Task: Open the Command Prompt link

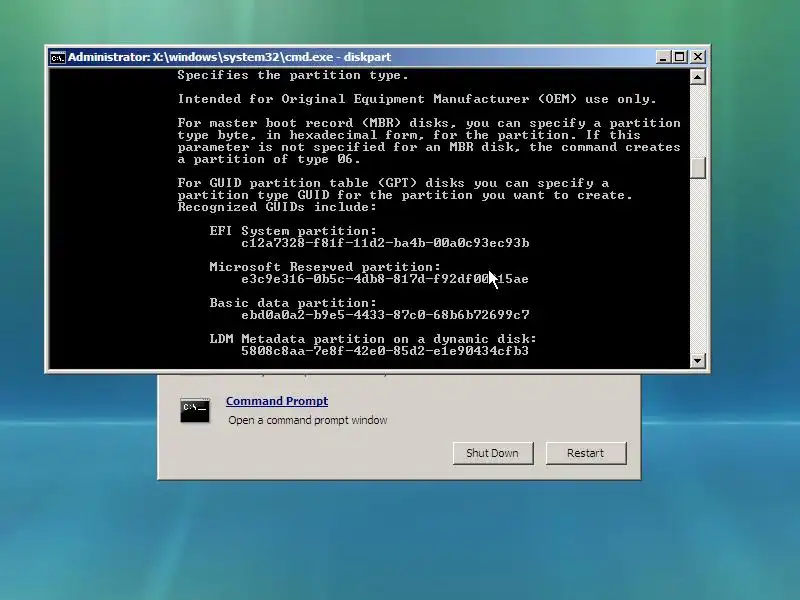Action: 277,401
